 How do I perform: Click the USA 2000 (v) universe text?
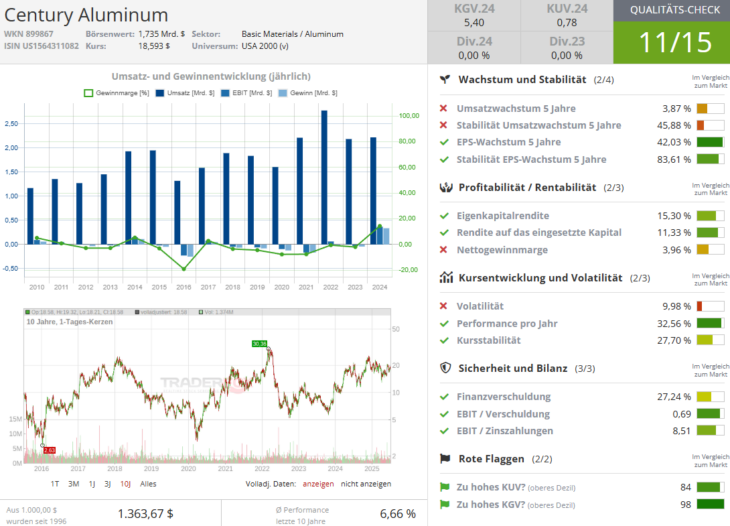[265, 46]
